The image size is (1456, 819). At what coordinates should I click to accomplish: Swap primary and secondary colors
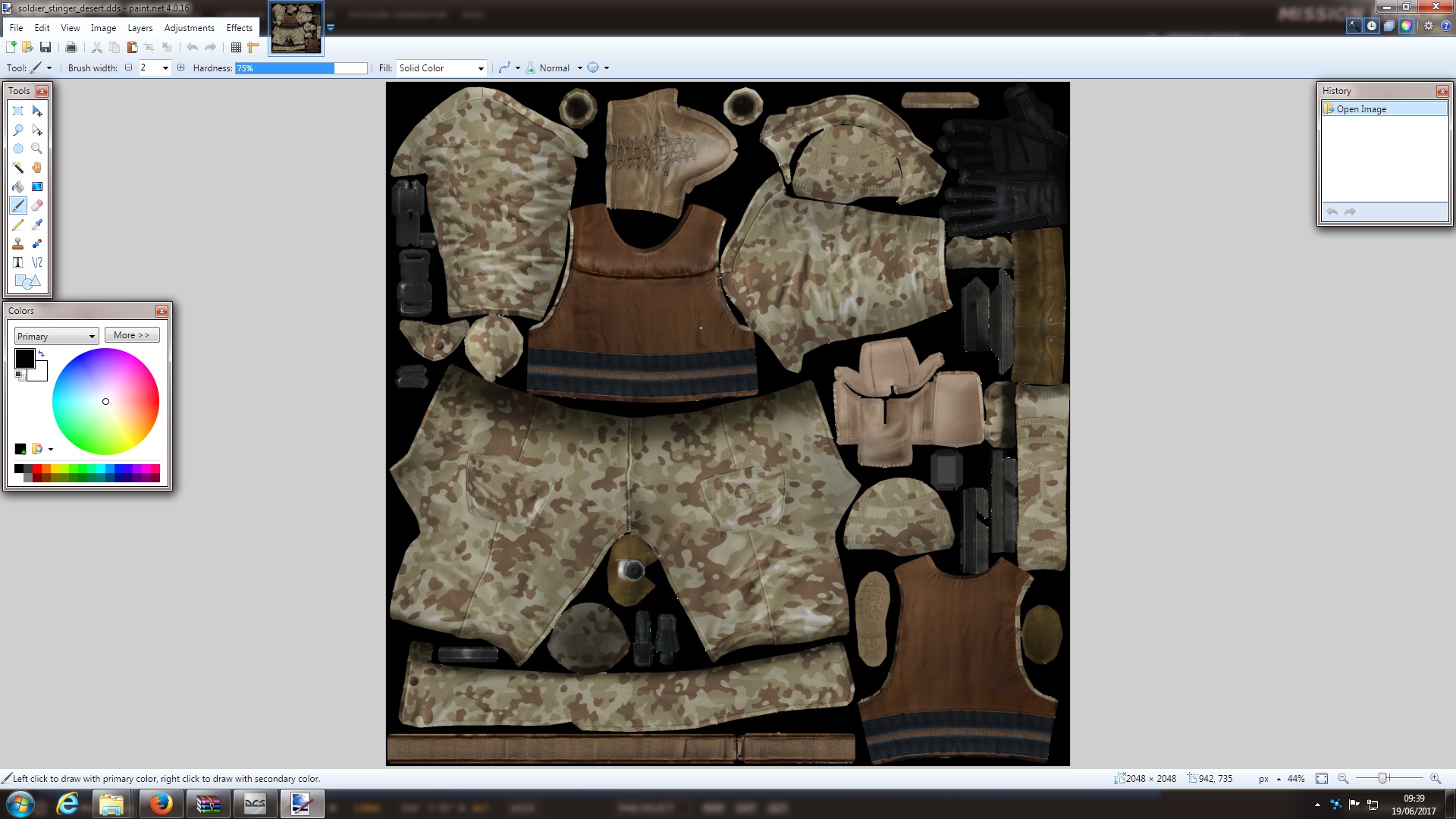(42, 354)
